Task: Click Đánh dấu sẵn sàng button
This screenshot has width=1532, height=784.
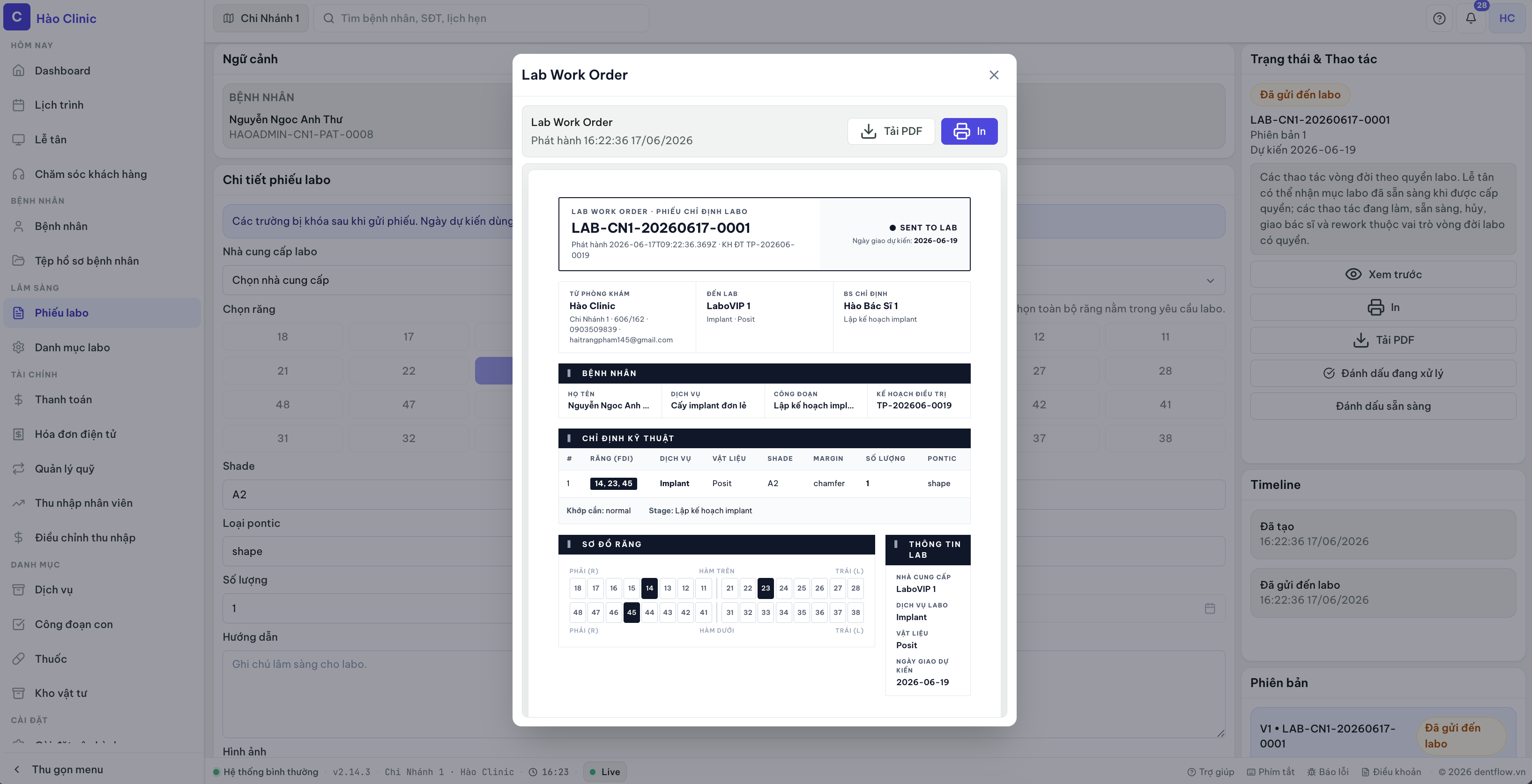Action: click(1383, 406)
